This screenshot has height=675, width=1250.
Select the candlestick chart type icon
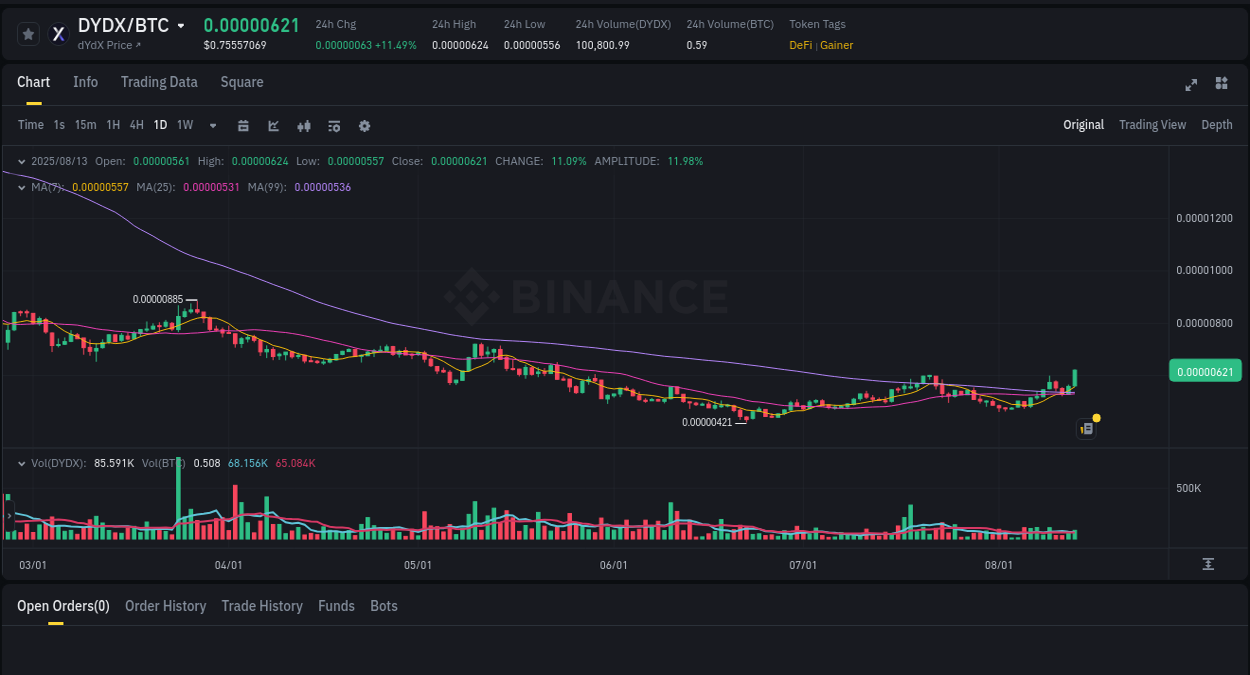point(304,125)
